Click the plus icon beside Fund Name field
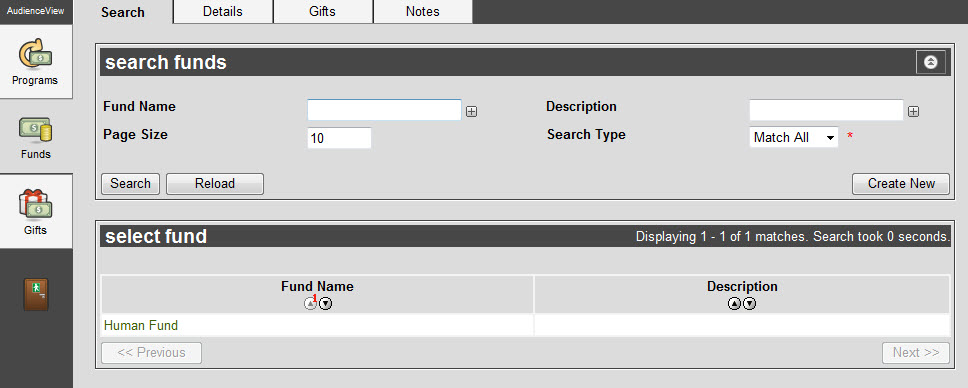Screen dimensions: 968x388 coord(472,112)
